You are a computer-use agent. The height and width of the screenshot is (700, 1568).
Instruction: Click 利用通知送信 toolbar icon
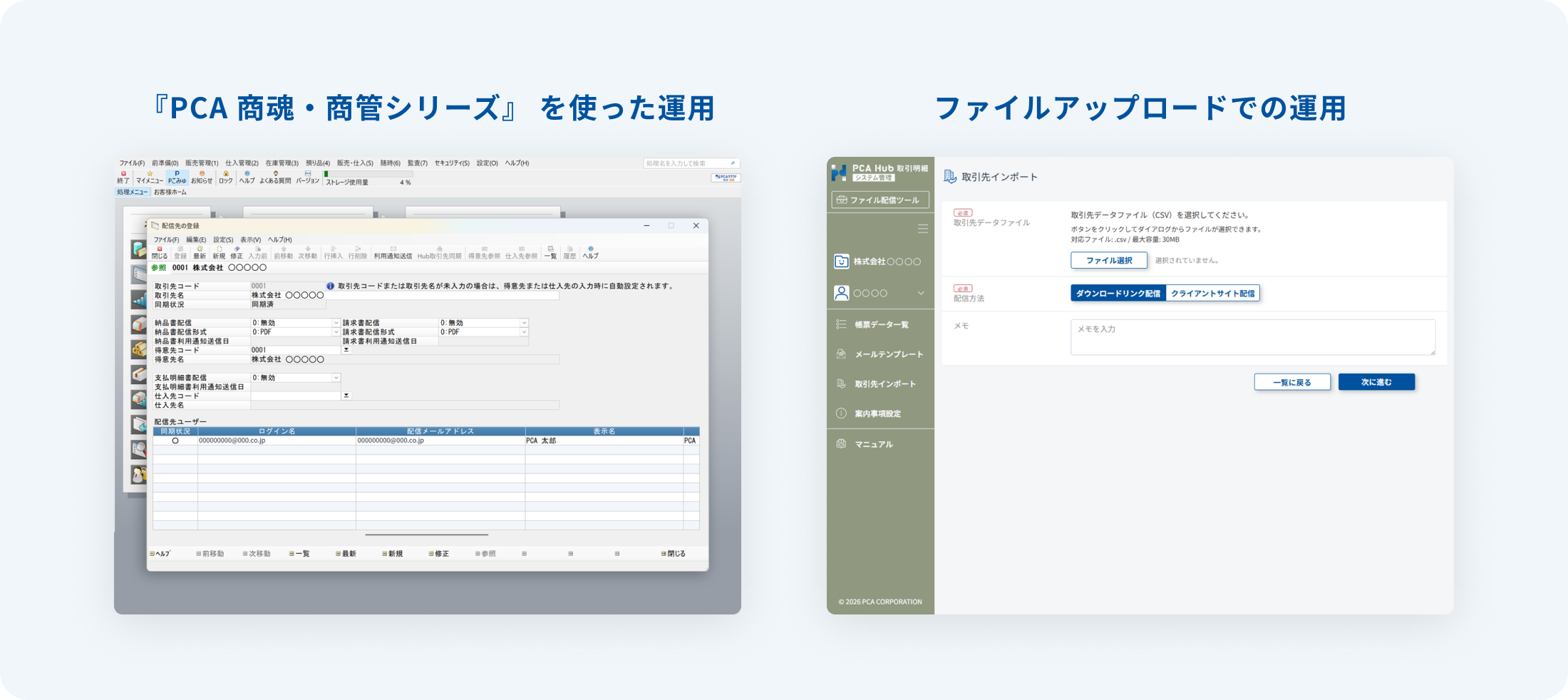[393, 252]
